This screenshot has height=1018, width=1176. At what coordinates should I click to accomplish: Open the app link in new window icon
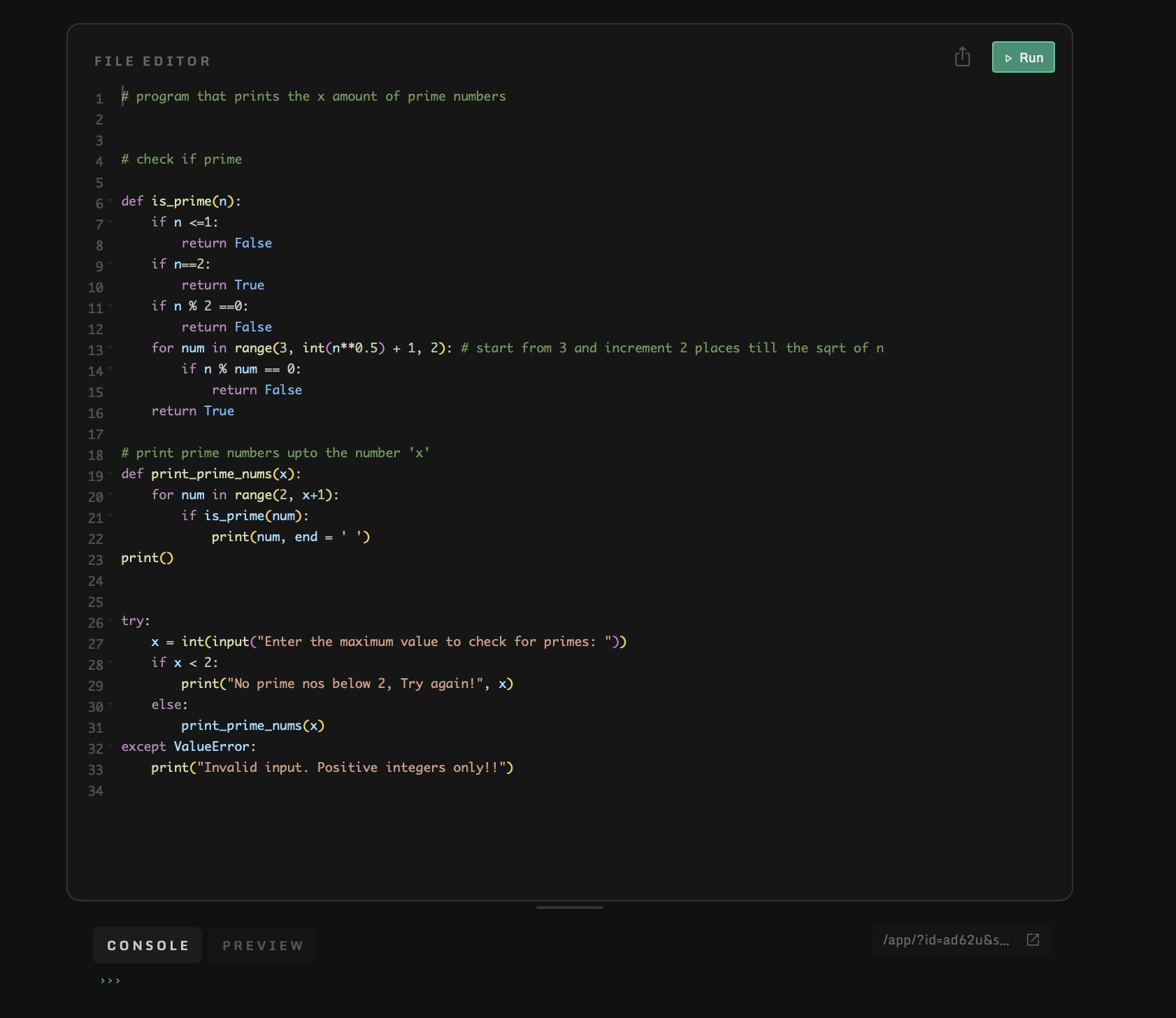pyautogui.click(x=1033, y=940)
